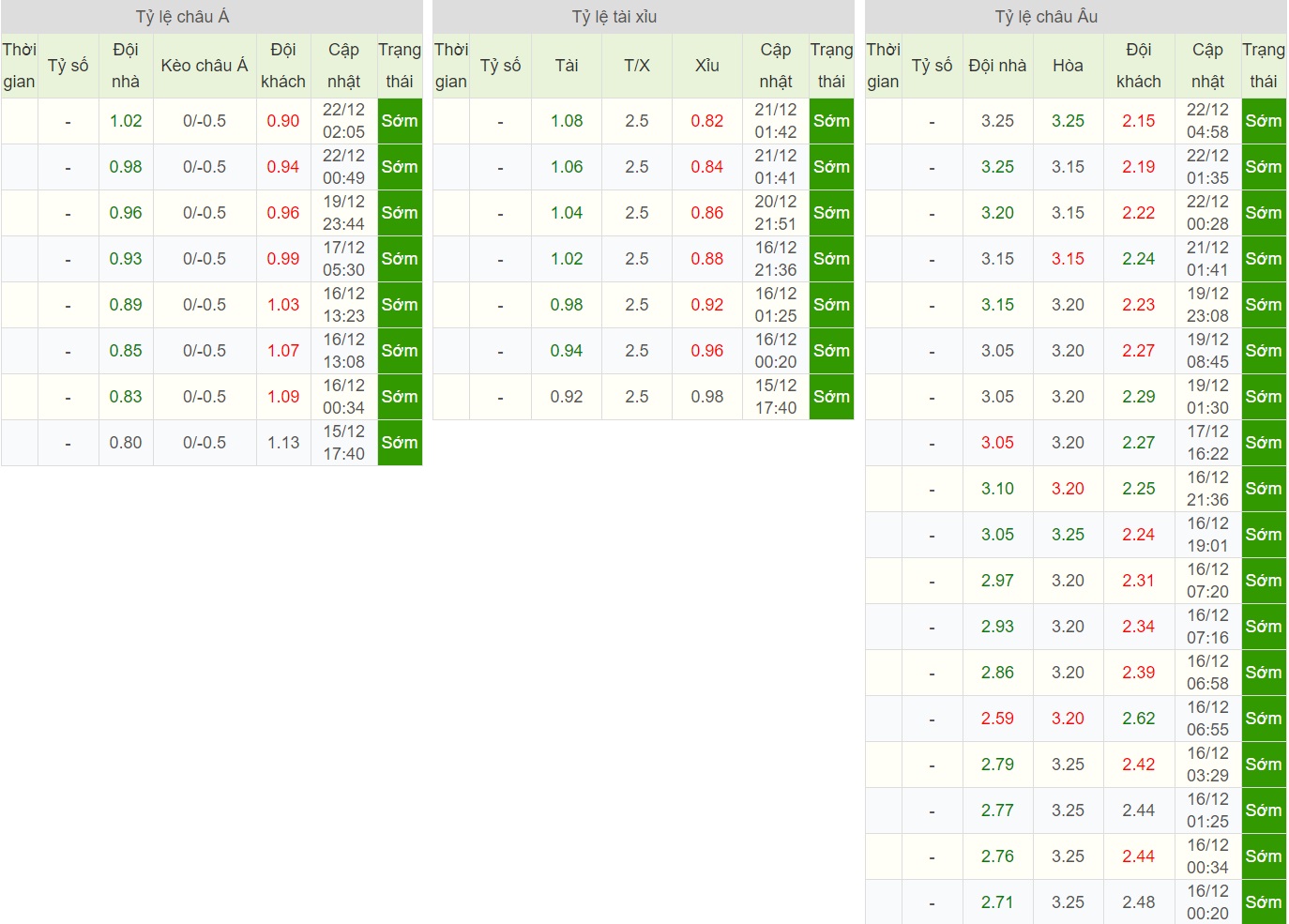This screenshot has width=1289, height=924.
Task: Click the 'Kèo châu Á' column header
Action: pyautogui.click(x=205, y=66)
